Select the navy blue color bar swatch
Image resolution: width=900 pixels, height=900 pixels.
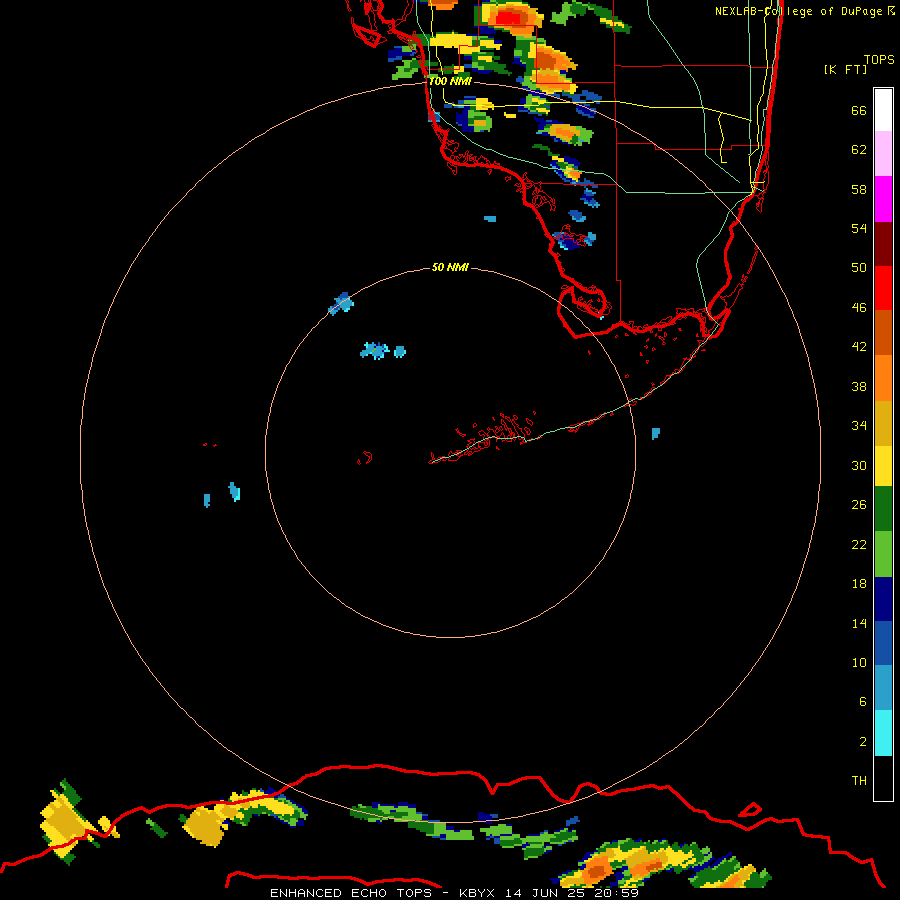(883, 599)
